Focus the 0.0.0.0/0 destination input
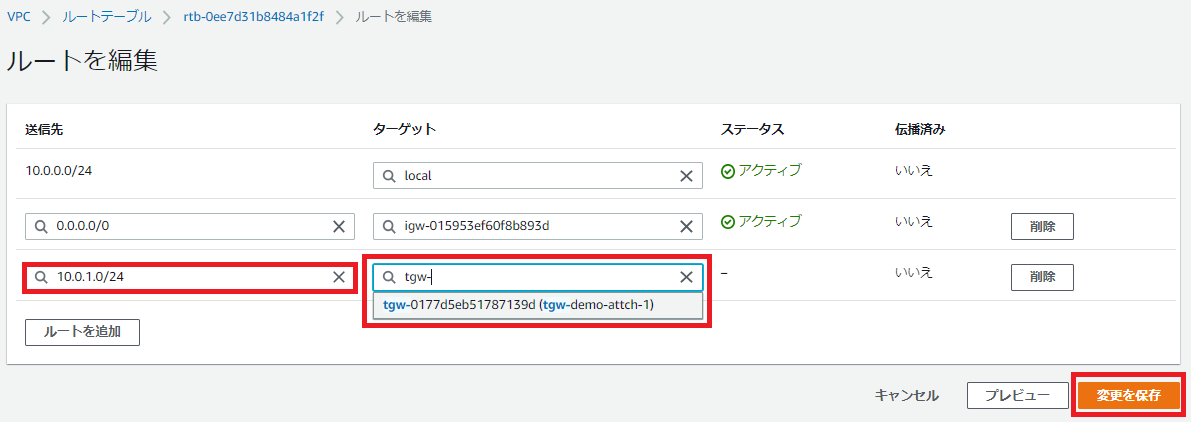 tap(190, 226)
